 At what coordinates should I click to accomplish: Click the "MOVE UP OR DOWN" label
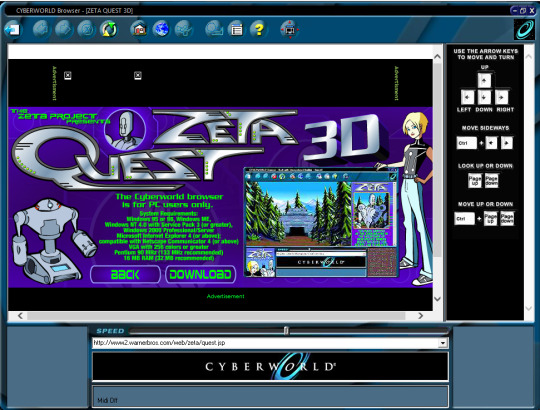(485, 204)
